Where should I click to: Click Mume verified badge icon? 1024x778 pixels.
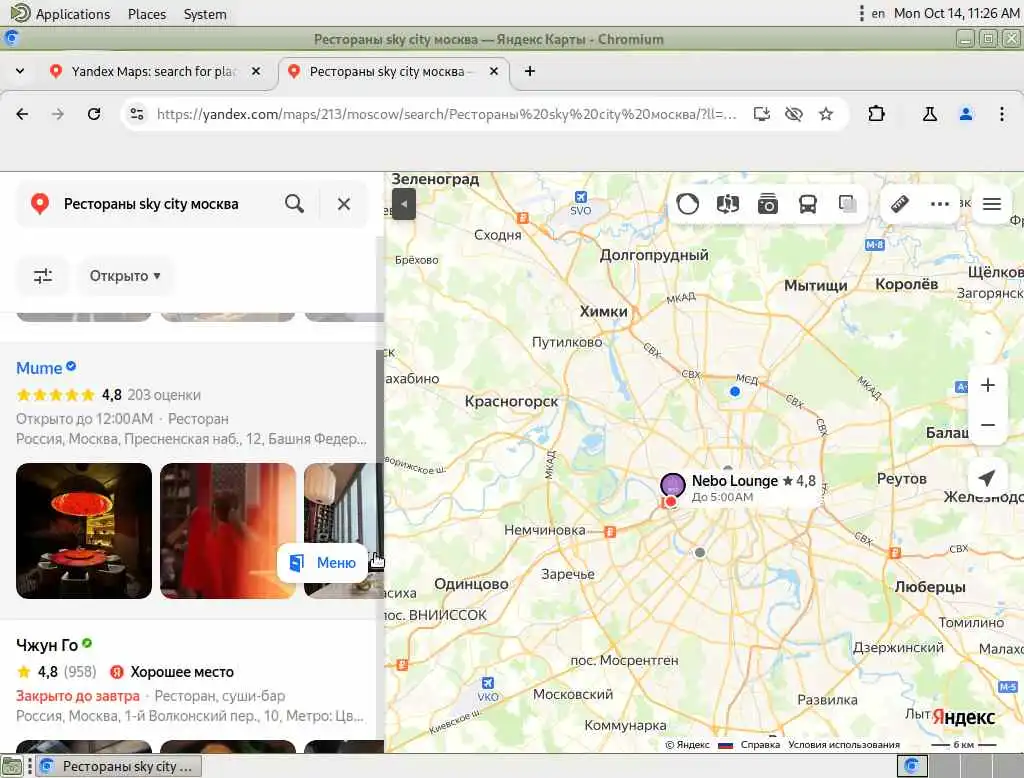pos(71,366)
